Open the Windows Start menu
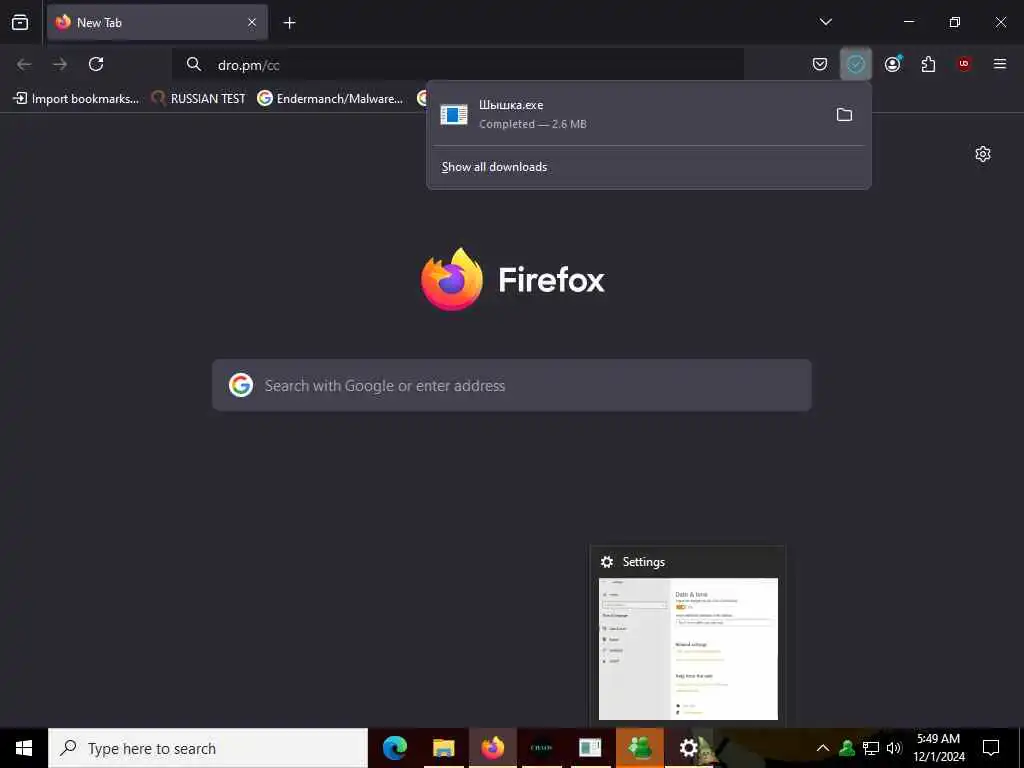The height and width of the screenshot is (768, 1024). coord(24,748)
